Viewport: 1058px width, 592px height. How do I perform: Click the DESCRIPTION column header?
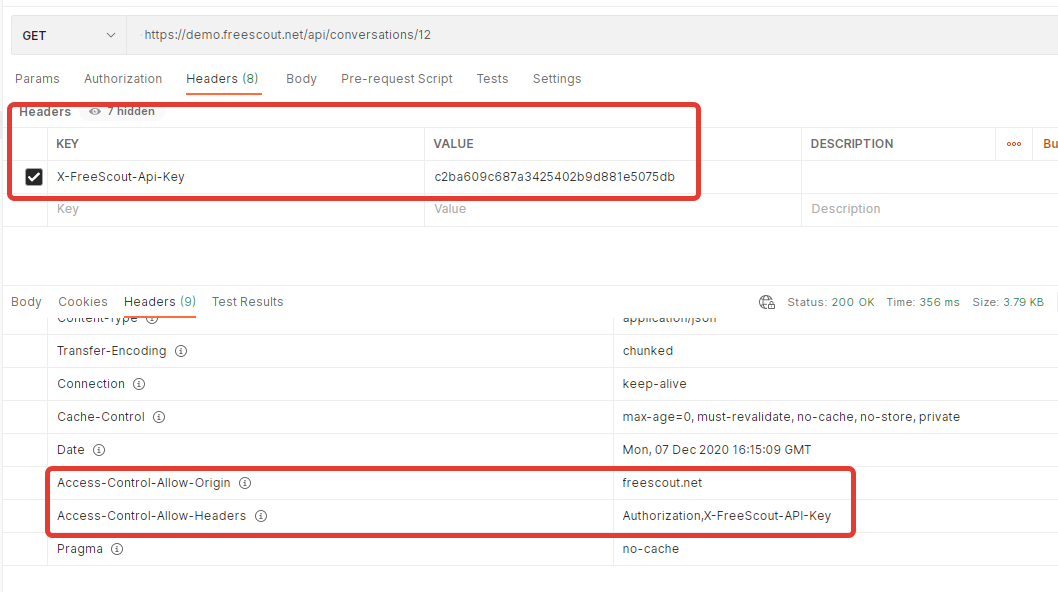pos(852,144)
